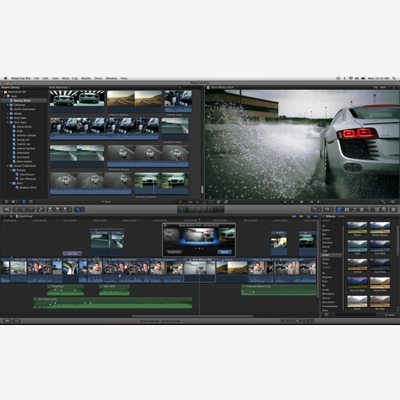
Task: Open the browser gear action menu
Action: point(14,202)
